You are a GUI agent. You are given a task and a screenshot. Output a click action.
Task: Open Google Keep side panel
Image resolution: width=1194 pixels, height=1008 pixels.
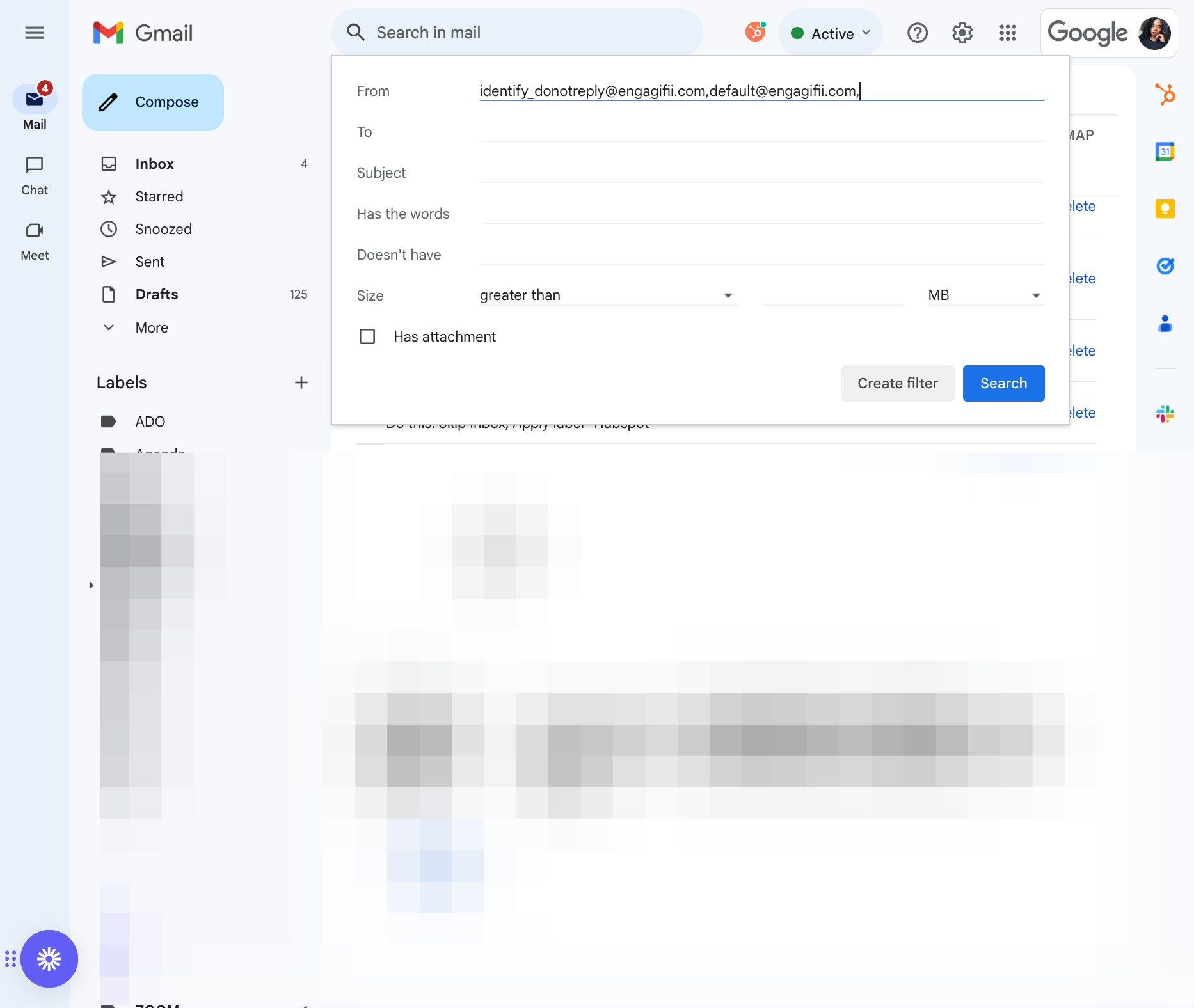[1165, 209]
